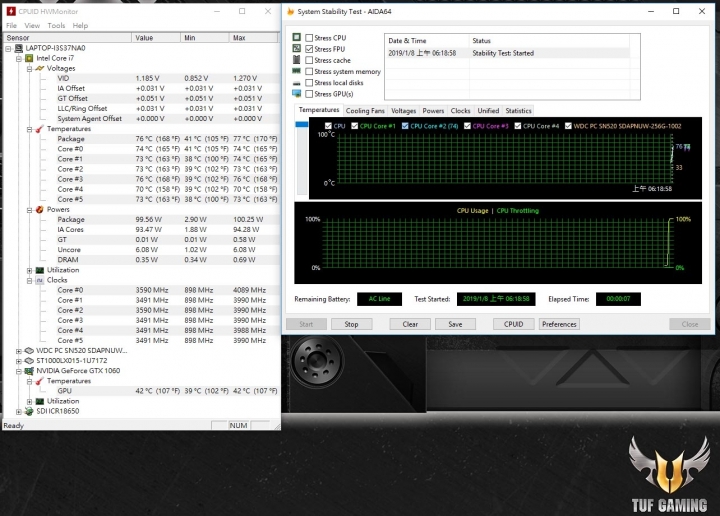The height and width of the screenshot is (516, 720).
Task: Toggle the CPU Core #3 graph checkbox
Action: pyautogui.click(x=467, y=126)
